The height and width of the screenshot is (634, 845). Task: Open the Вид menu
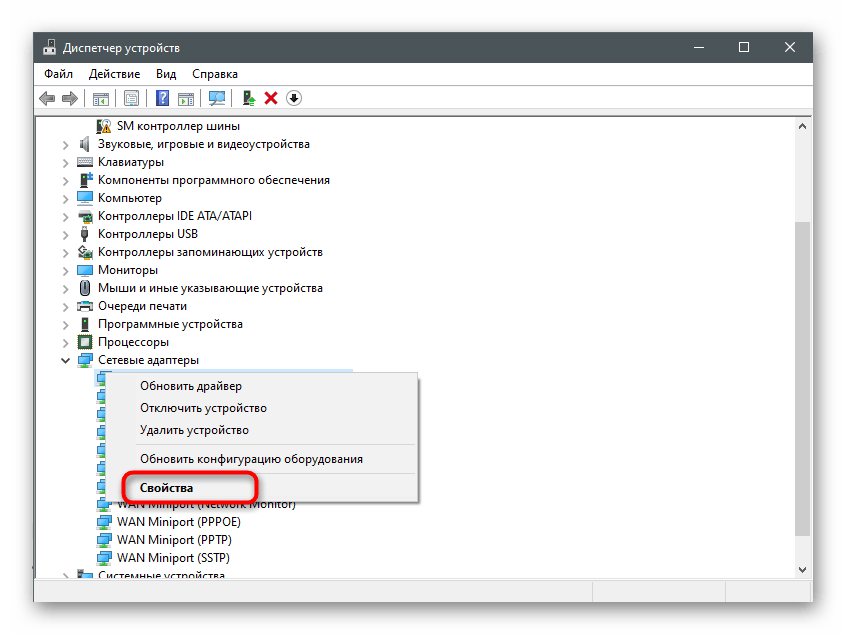click(166, 74)
